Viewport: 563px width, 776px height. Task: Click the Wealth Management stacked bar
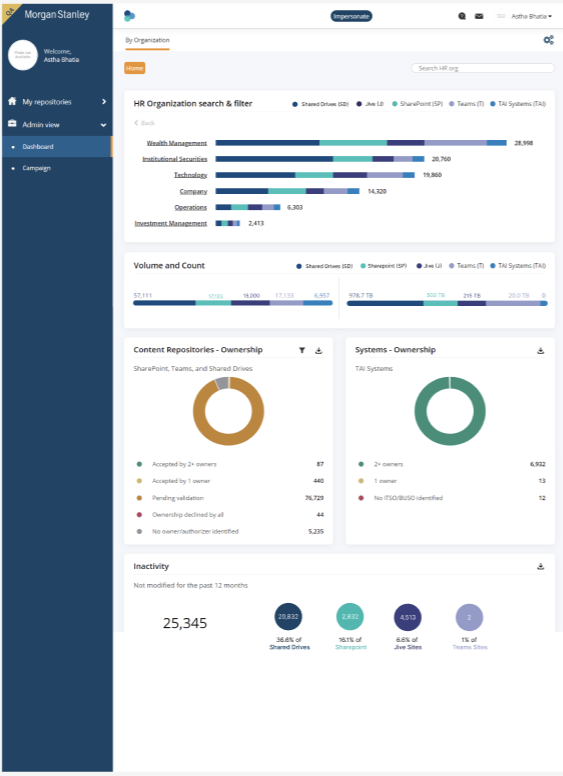coord(361,143)
